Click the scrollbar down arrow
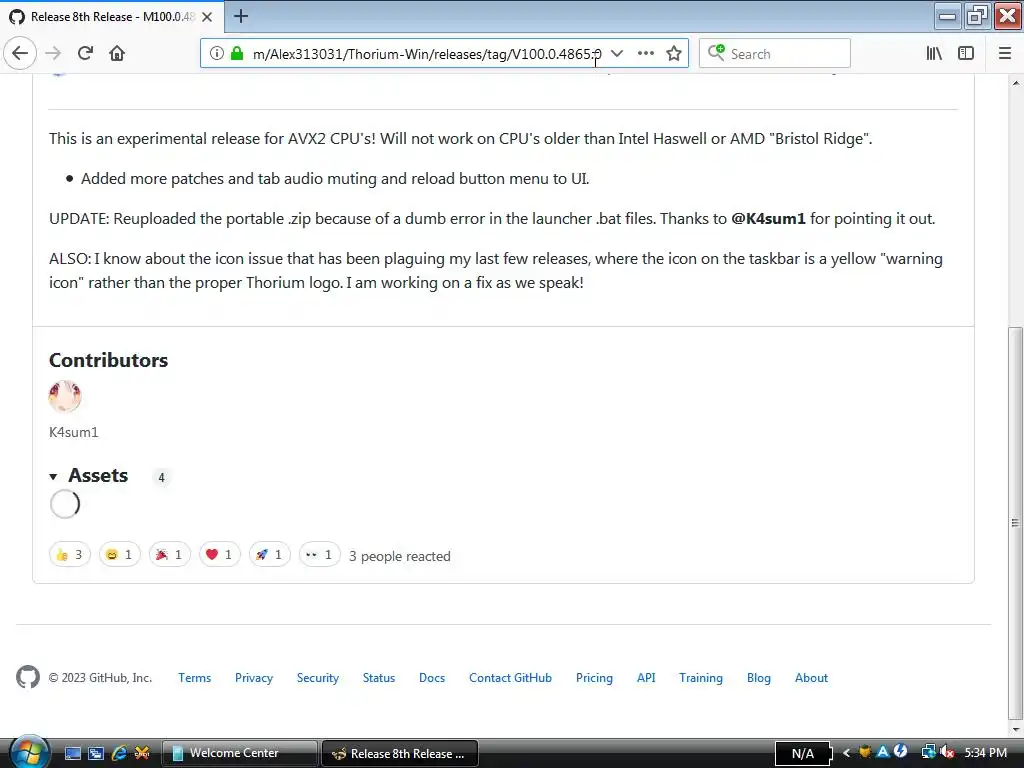The width and height of the screenshot is (1024, 768). pyautogui.click(x=1015, y=728)
